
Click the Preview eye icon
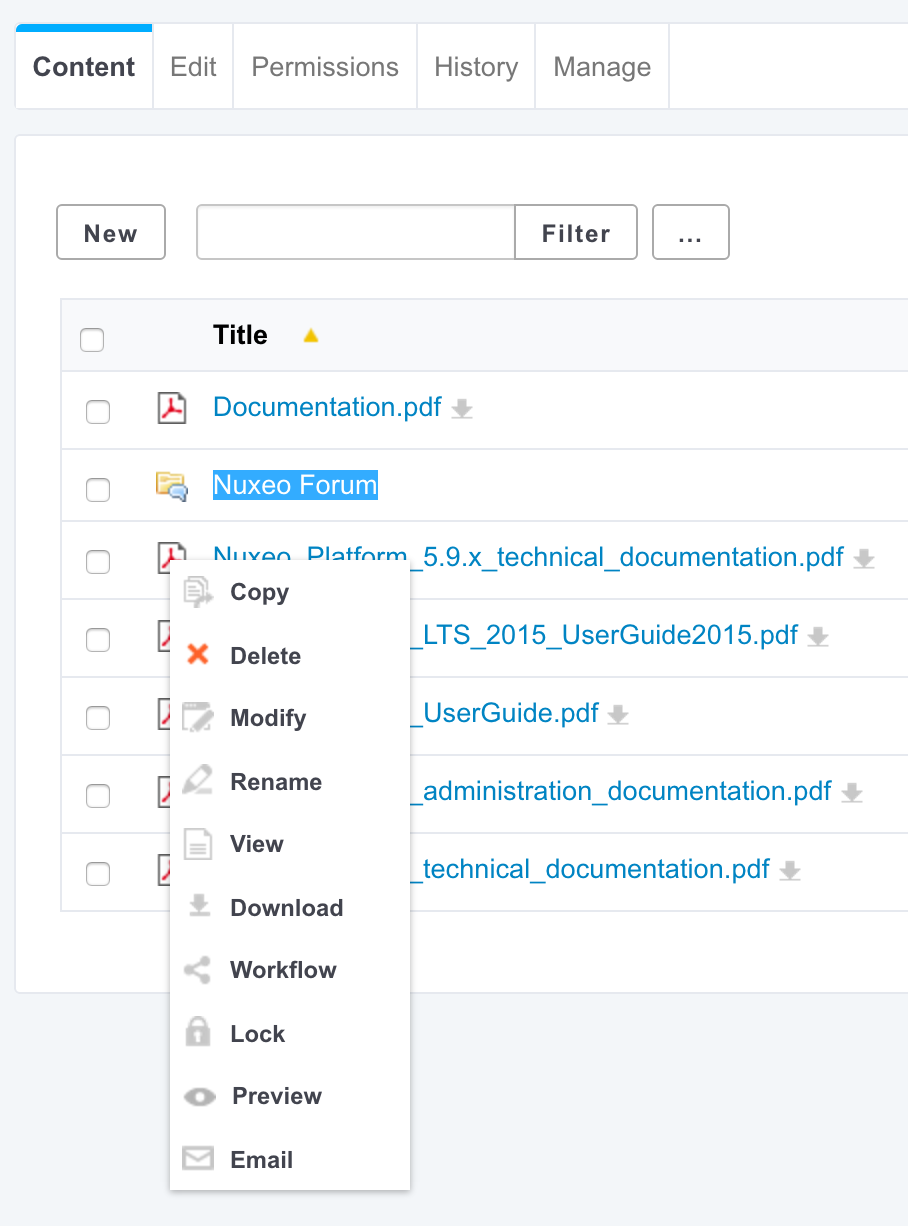200,1097
